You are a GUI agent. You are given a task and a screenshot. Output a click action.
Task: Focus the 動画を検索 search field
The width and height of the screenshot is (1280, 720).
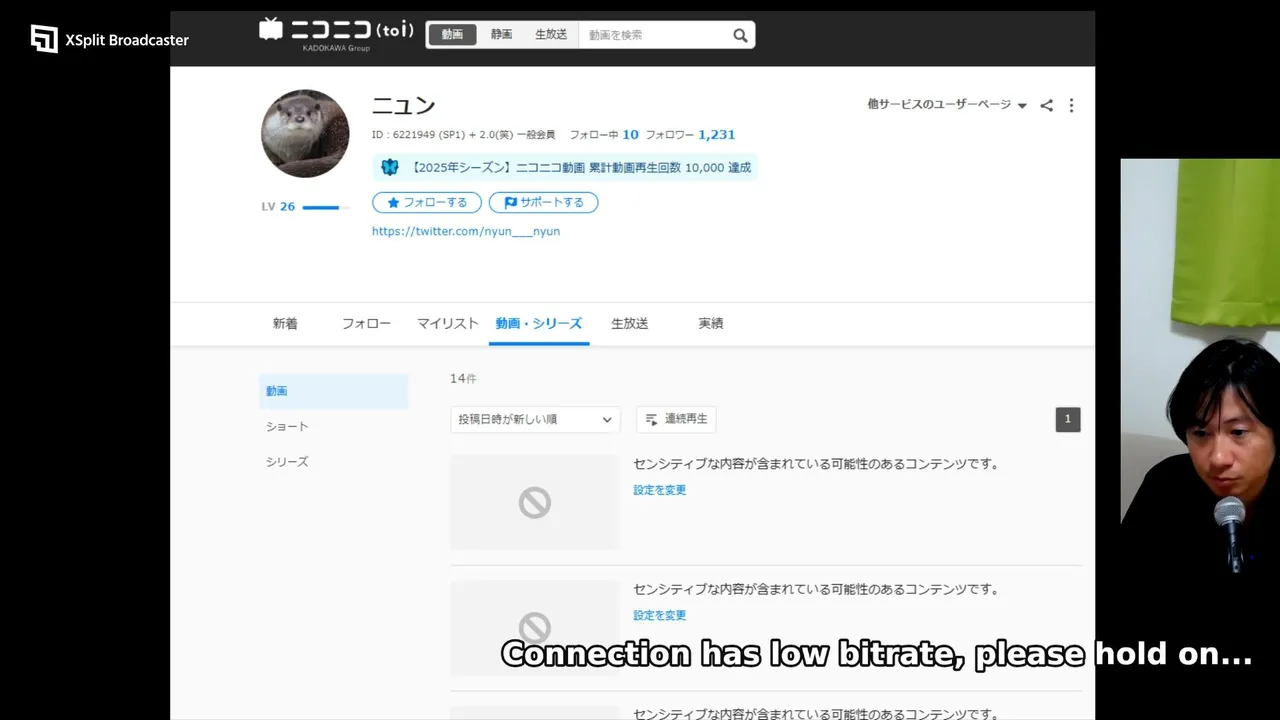click(654, 35)
